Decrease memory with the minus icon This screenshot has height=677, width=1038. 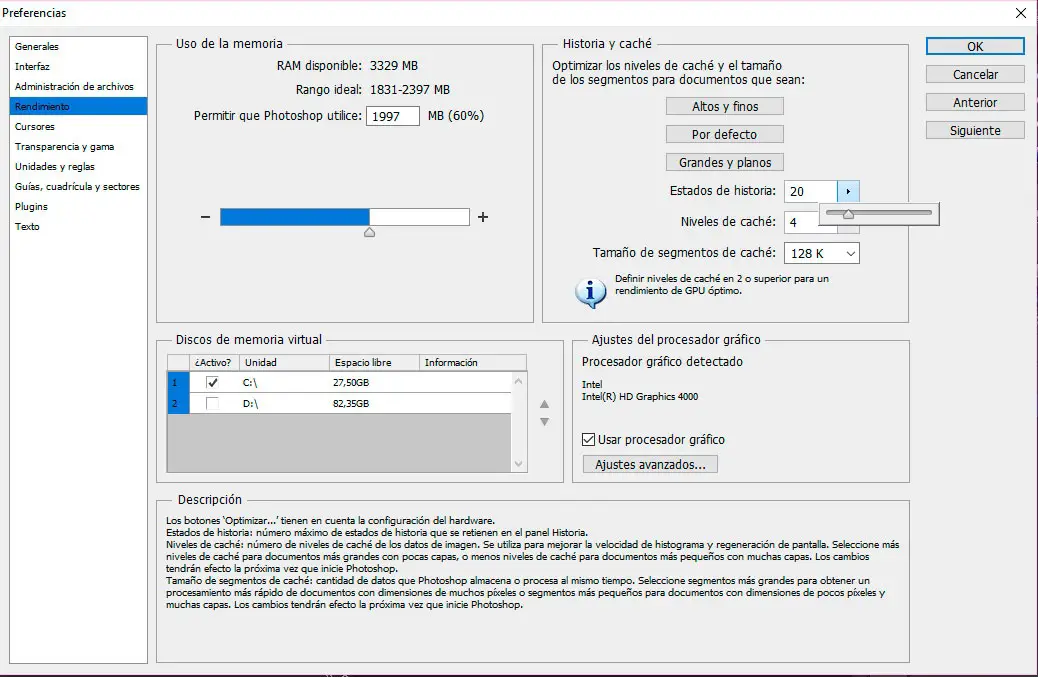[205, 217]
